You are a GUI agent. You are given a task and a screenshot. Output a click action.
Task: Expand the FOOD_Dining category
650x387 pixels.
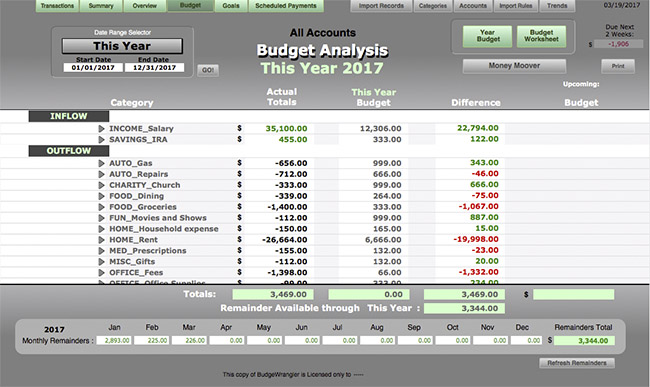pyautogui.click(x=101, y=196)
